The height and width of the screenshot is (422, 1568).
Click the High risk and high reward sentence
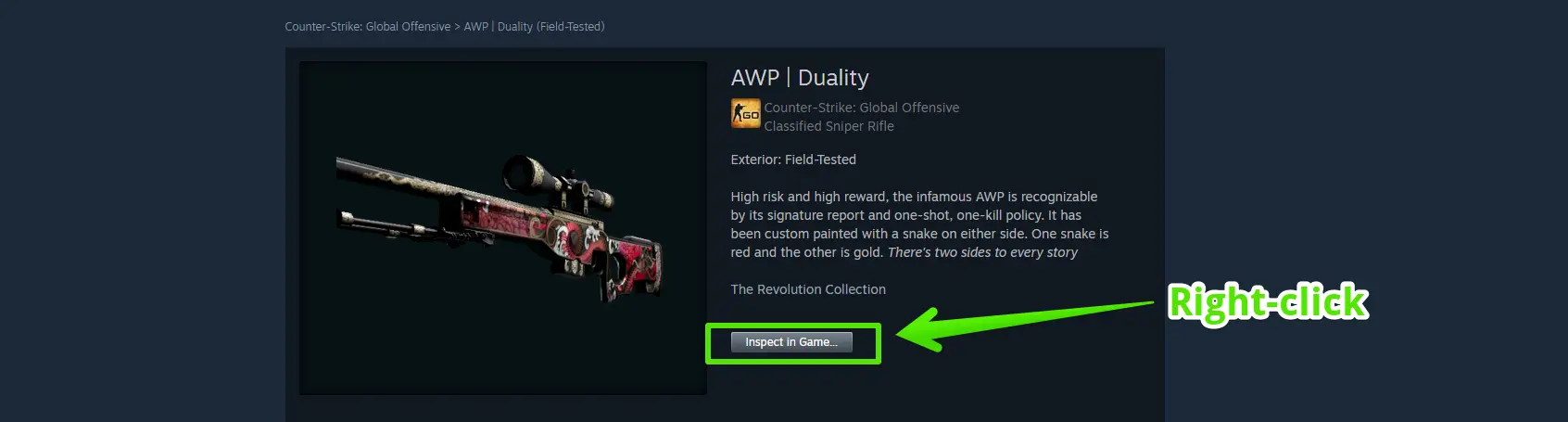(x=914, y=197)
